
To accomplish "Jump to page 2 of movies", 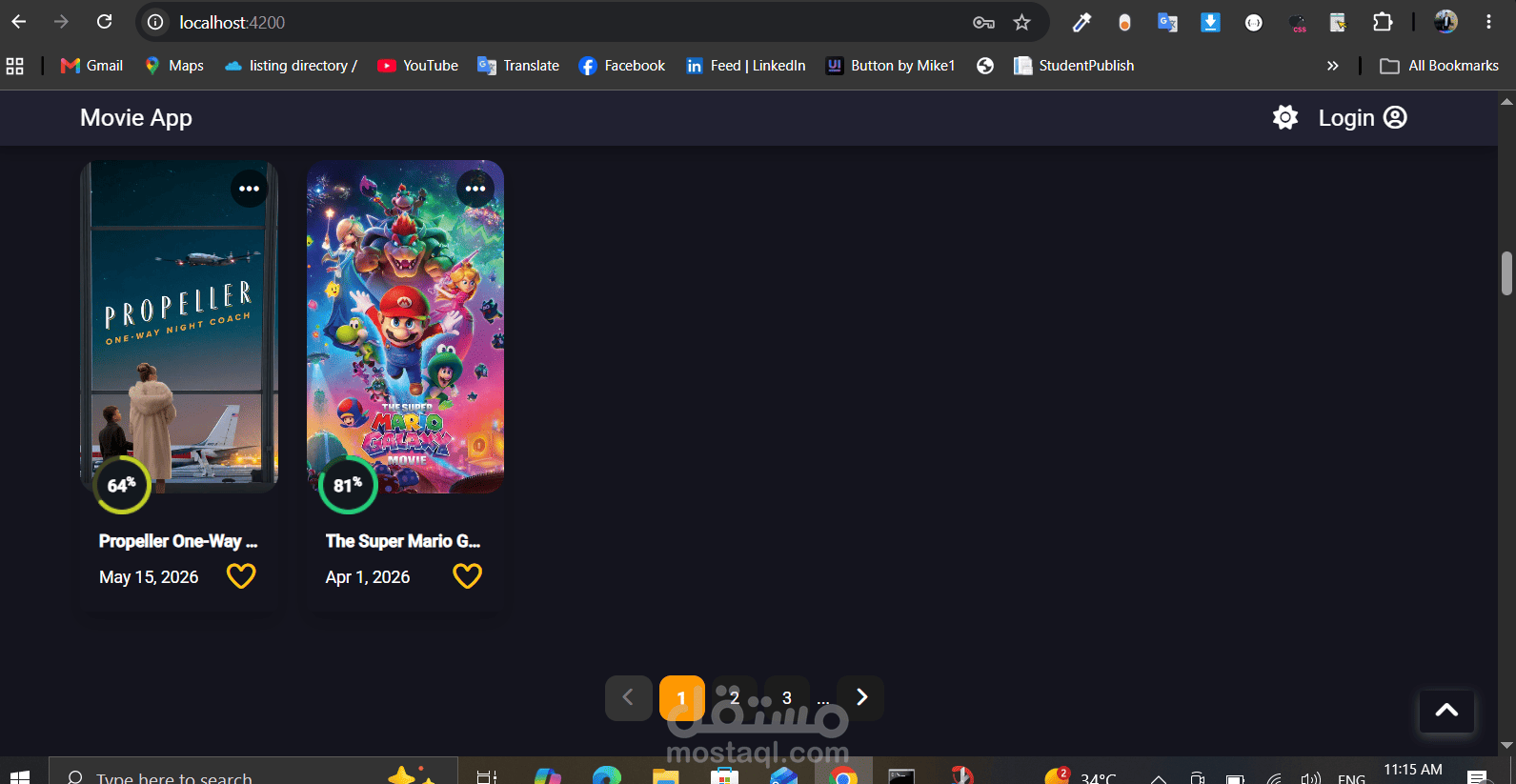I will click(x=735, y=698).
